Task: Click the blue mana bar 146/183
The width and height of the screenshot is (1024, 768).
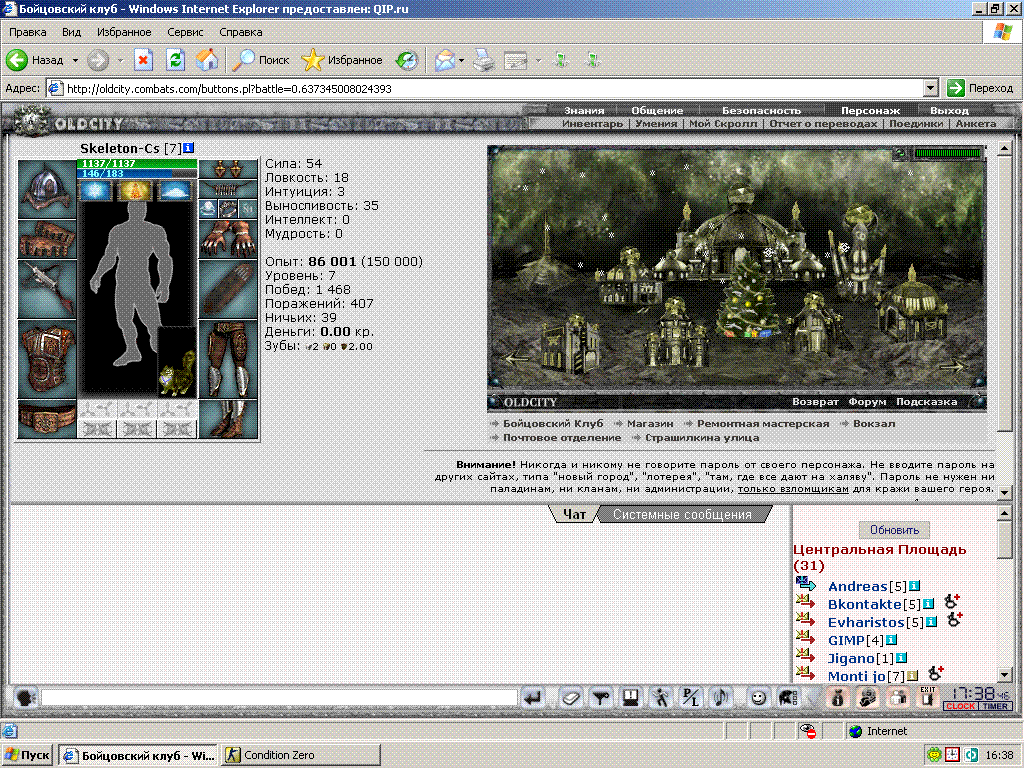Action: click(x=137, y=174)
